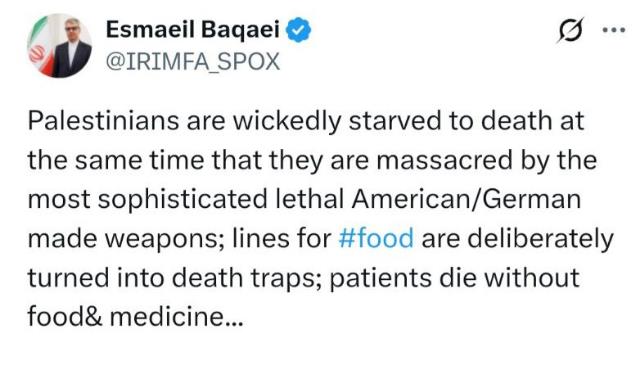The height and width of the screenshot is (366, 640).
Task: Click the 'American/German' text in tweet
Action: pos(466,200)
